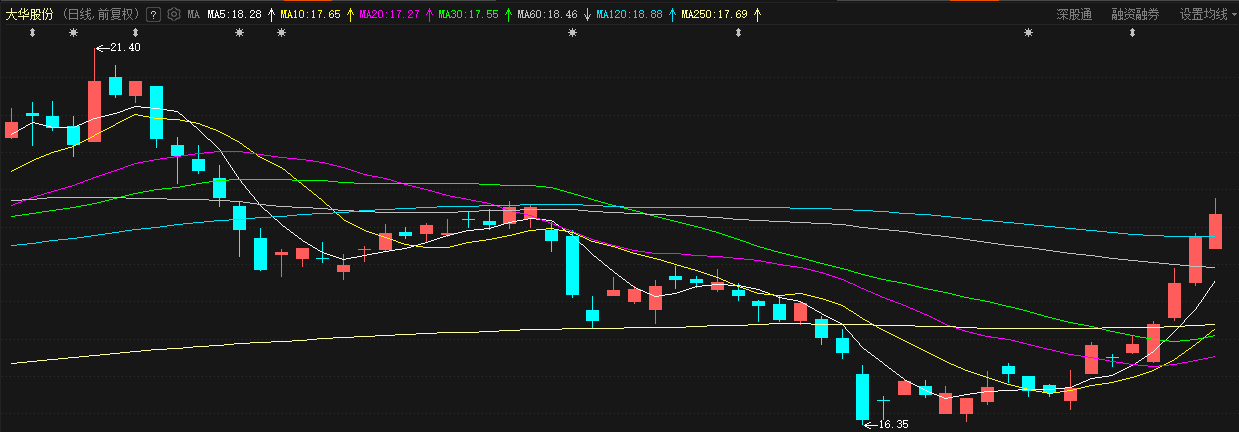Click the double-arrow marker above 21.40 label
Screen dimensions: 1239x432
(x=135, y=34)
